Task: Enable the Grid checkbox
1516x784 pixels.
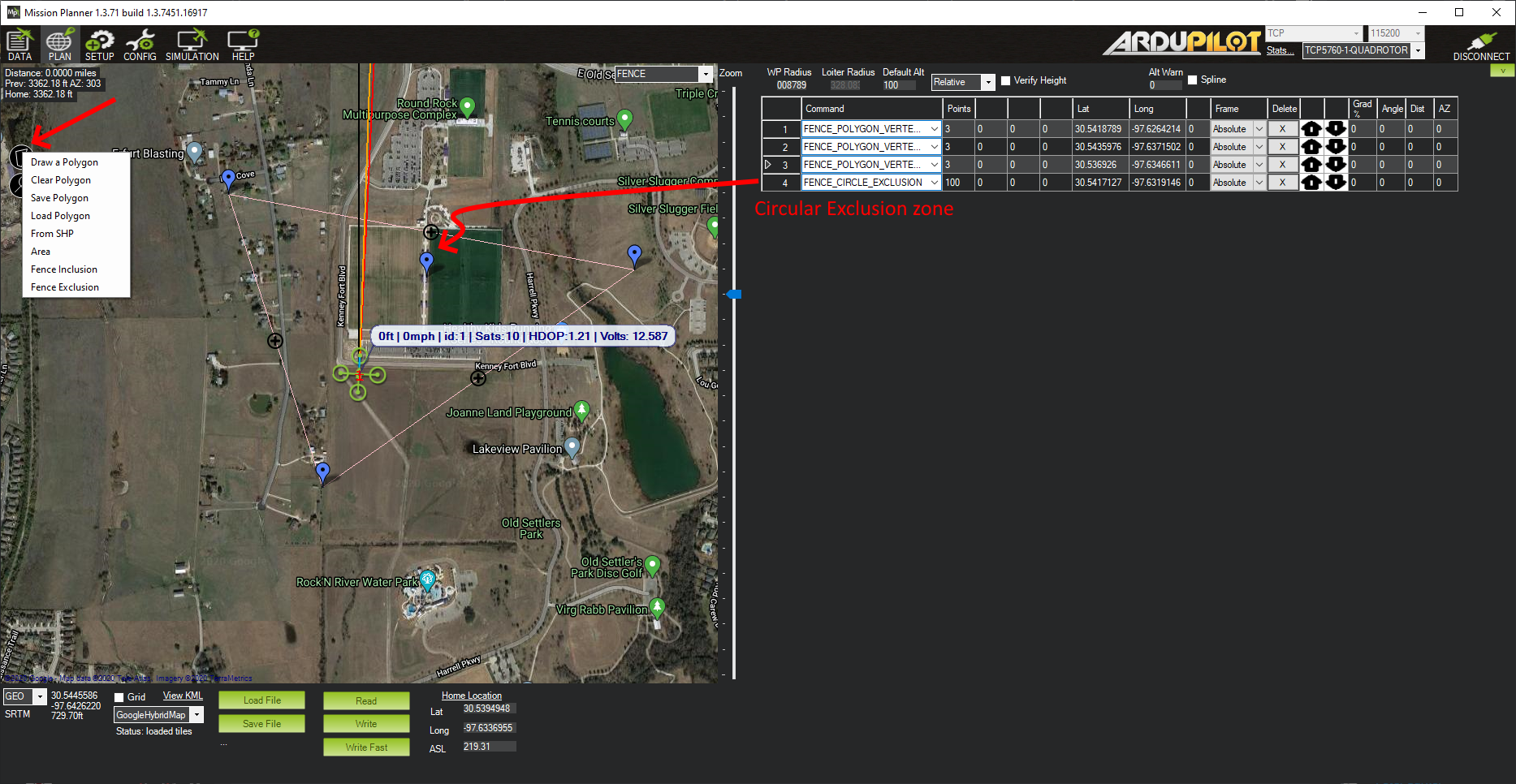Action: pos(119,696)
